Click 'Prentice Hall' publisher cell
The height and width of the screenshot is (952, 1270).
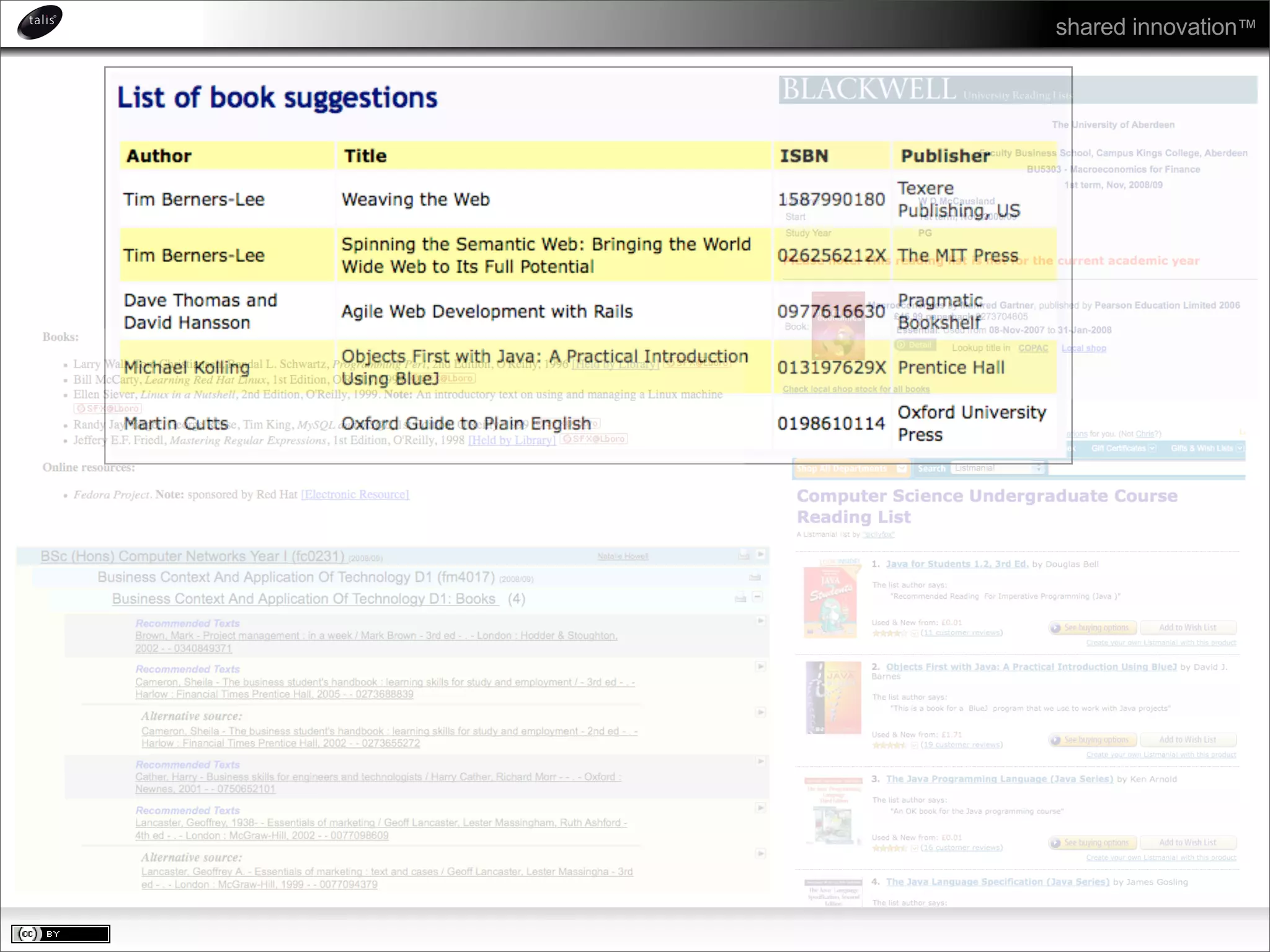975,367
